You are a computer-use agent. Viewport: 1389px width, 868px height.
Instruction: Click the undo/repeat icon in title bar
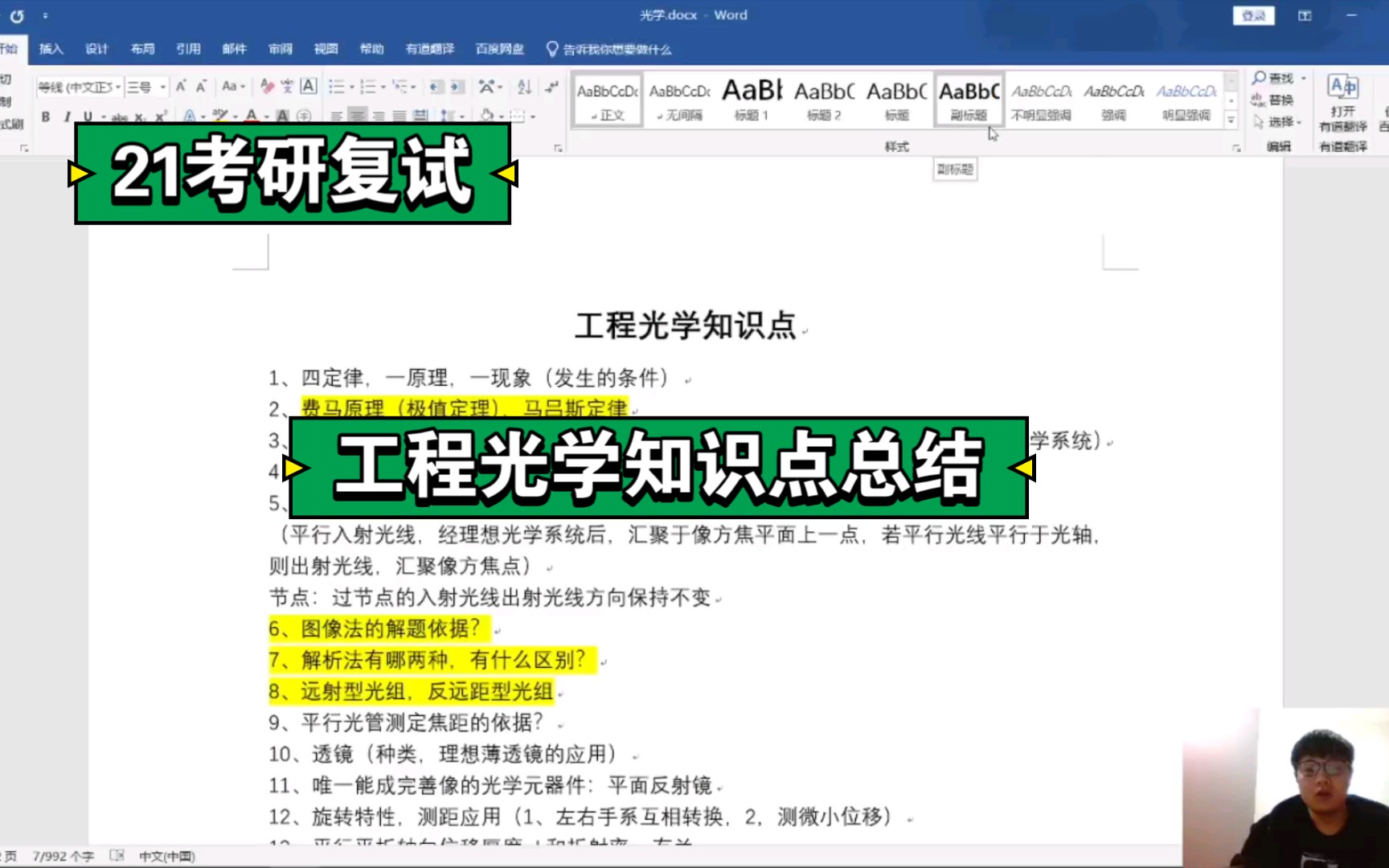[x=17, y=15]
